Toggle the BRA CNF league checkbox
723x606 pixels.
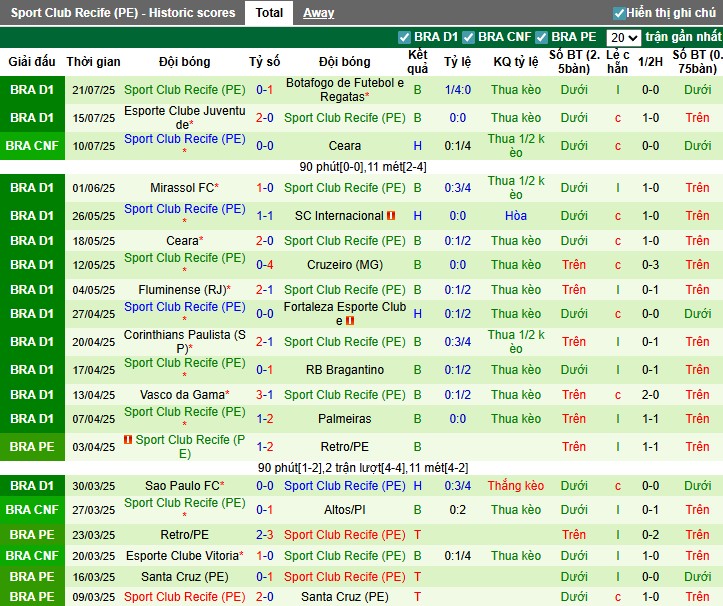coord(468,37)
